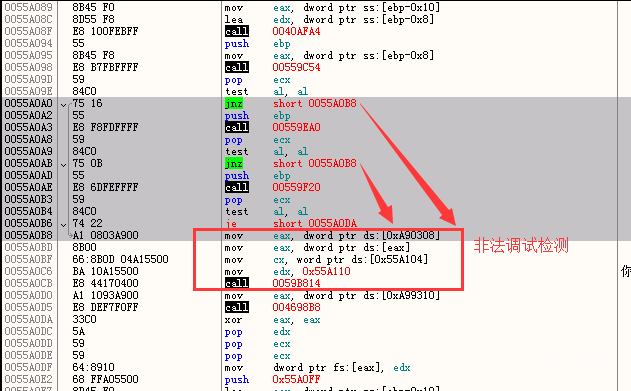
Task: Select the mov cx word ptr instruction
Action: tap(326, 259)
